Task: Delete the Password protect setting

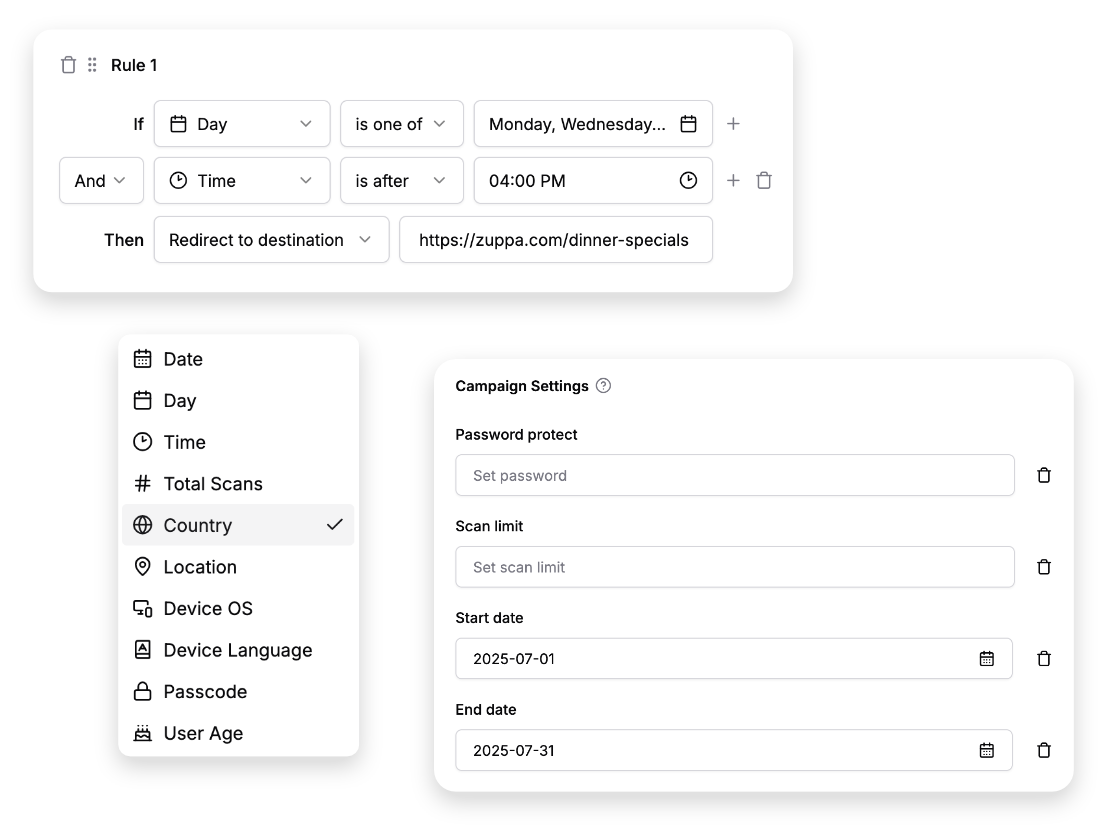Action: [1044, 476]
